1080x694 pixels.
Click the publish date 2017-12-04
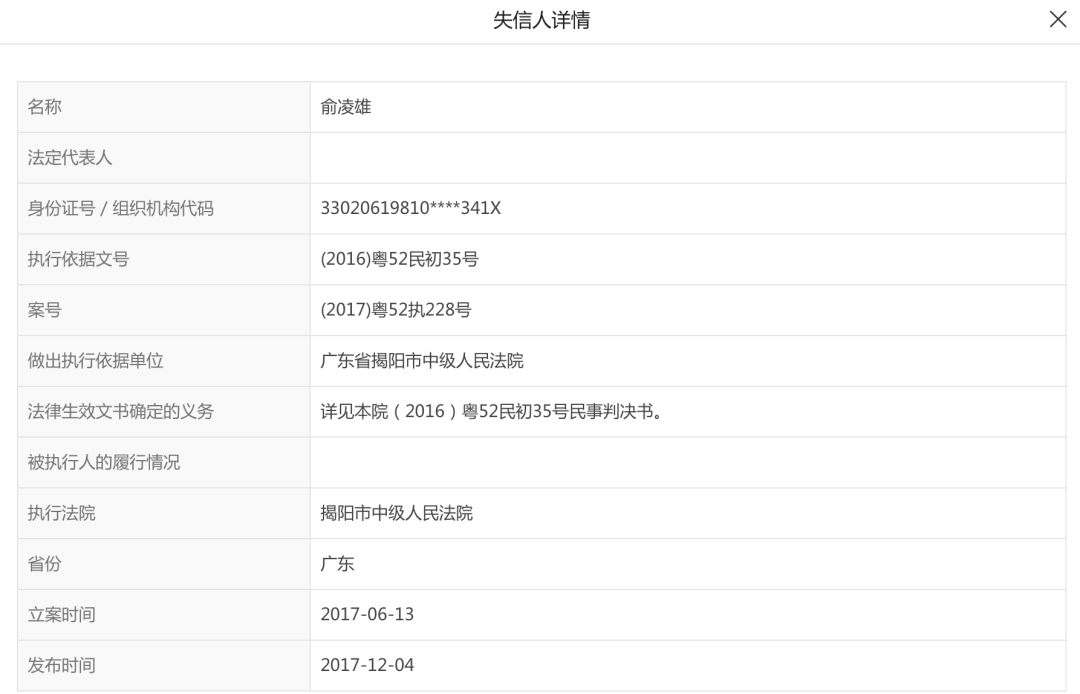point(370,664)
